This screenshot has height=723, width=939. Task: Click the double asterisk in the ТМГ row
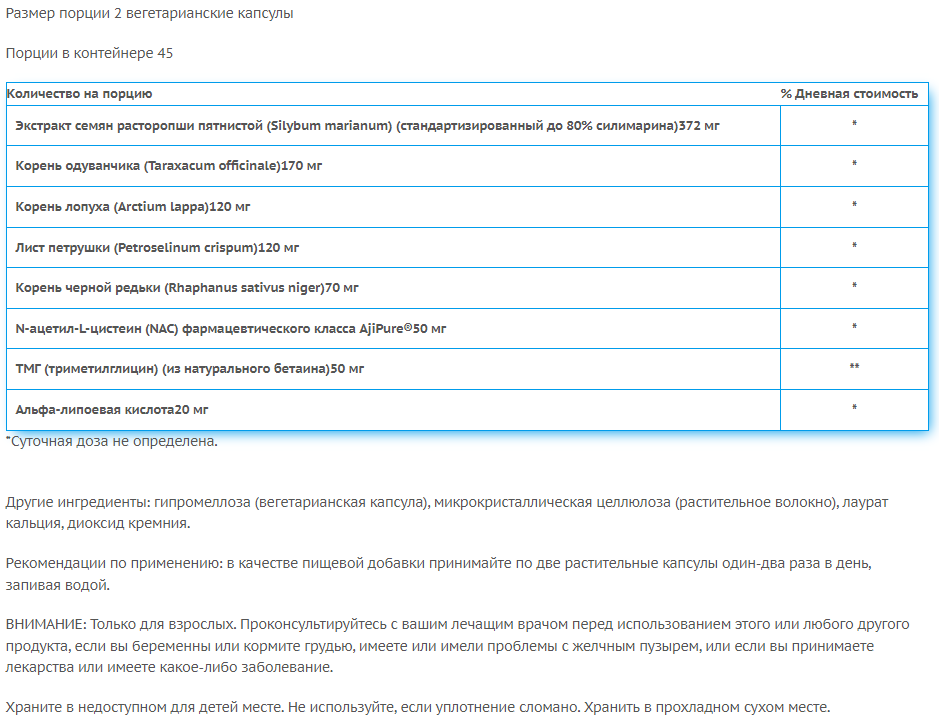pyautogui.click(x=854, y=368)
